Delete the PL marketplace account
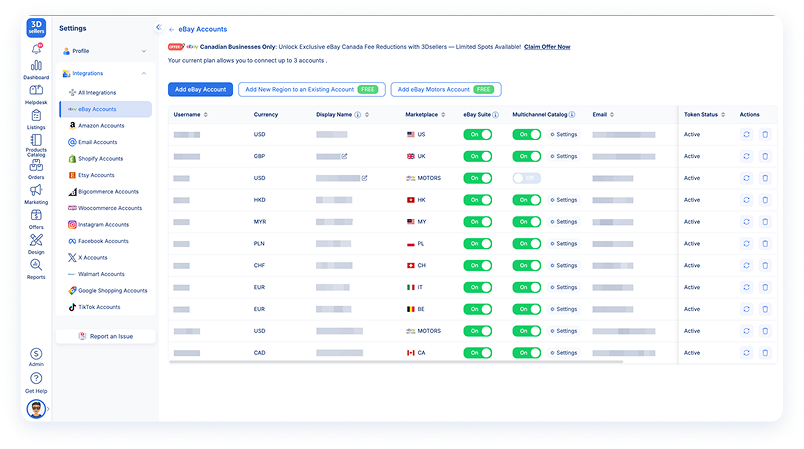Viewport: 804px width, 449px height. [x=765, y=243]
